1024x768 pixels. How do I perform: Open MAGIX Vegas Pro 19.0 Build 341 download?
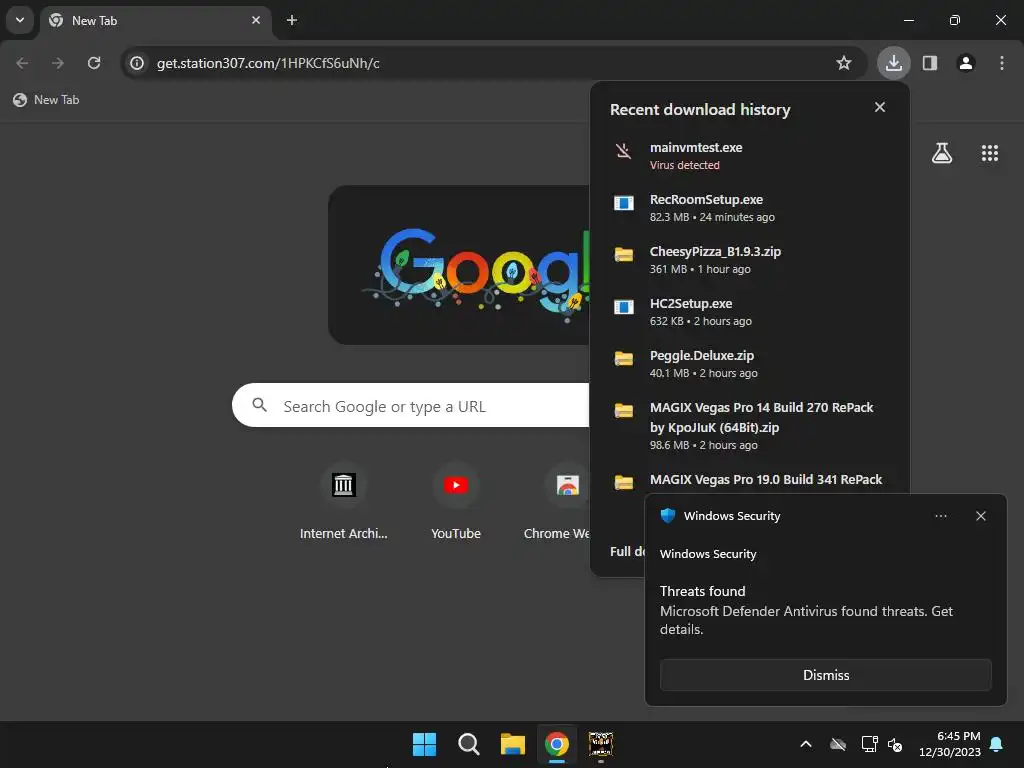coord(749,481)
